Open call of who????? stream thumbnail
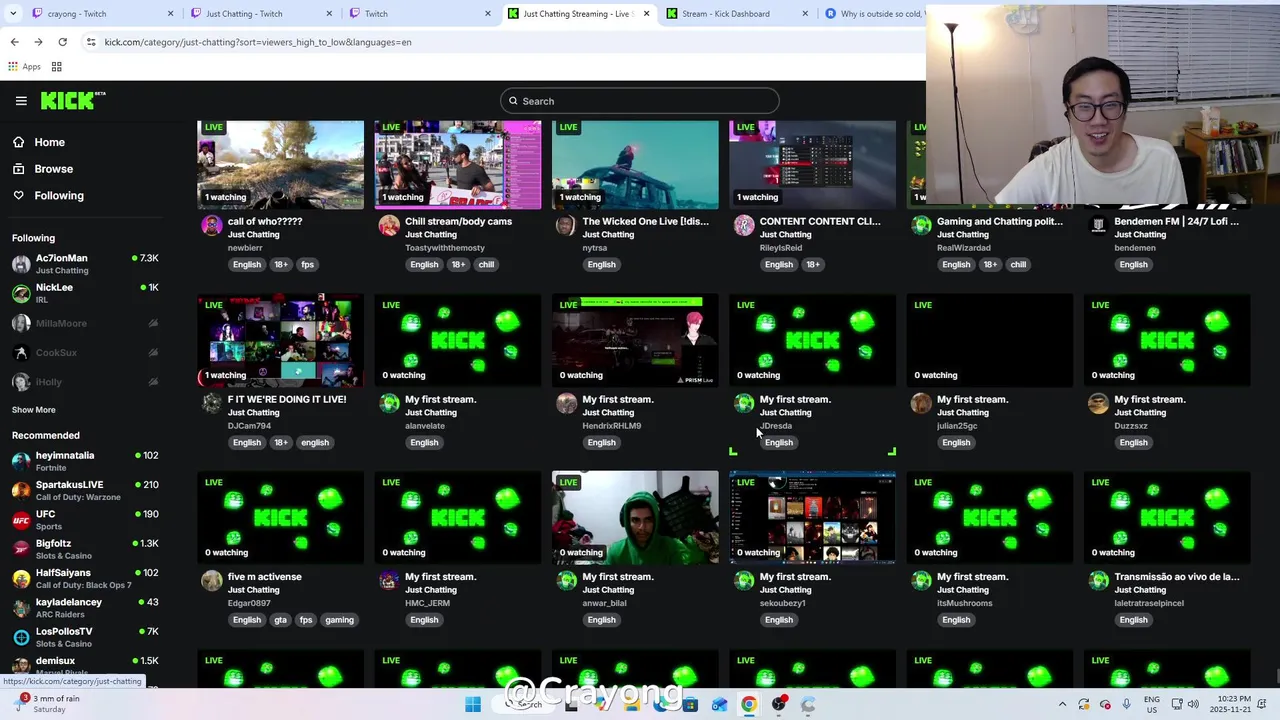Viewport: 1280px width, 720px height. [281, 165]
